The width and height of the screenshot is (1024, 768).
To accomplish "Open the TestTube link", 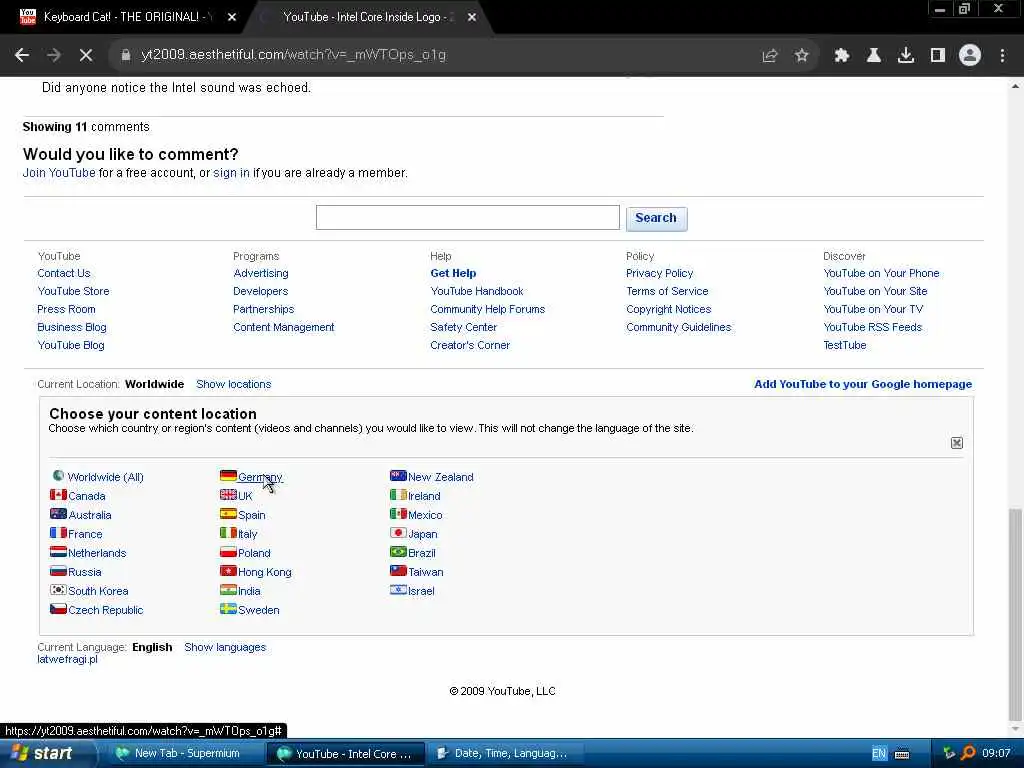I will coord(844,345).
